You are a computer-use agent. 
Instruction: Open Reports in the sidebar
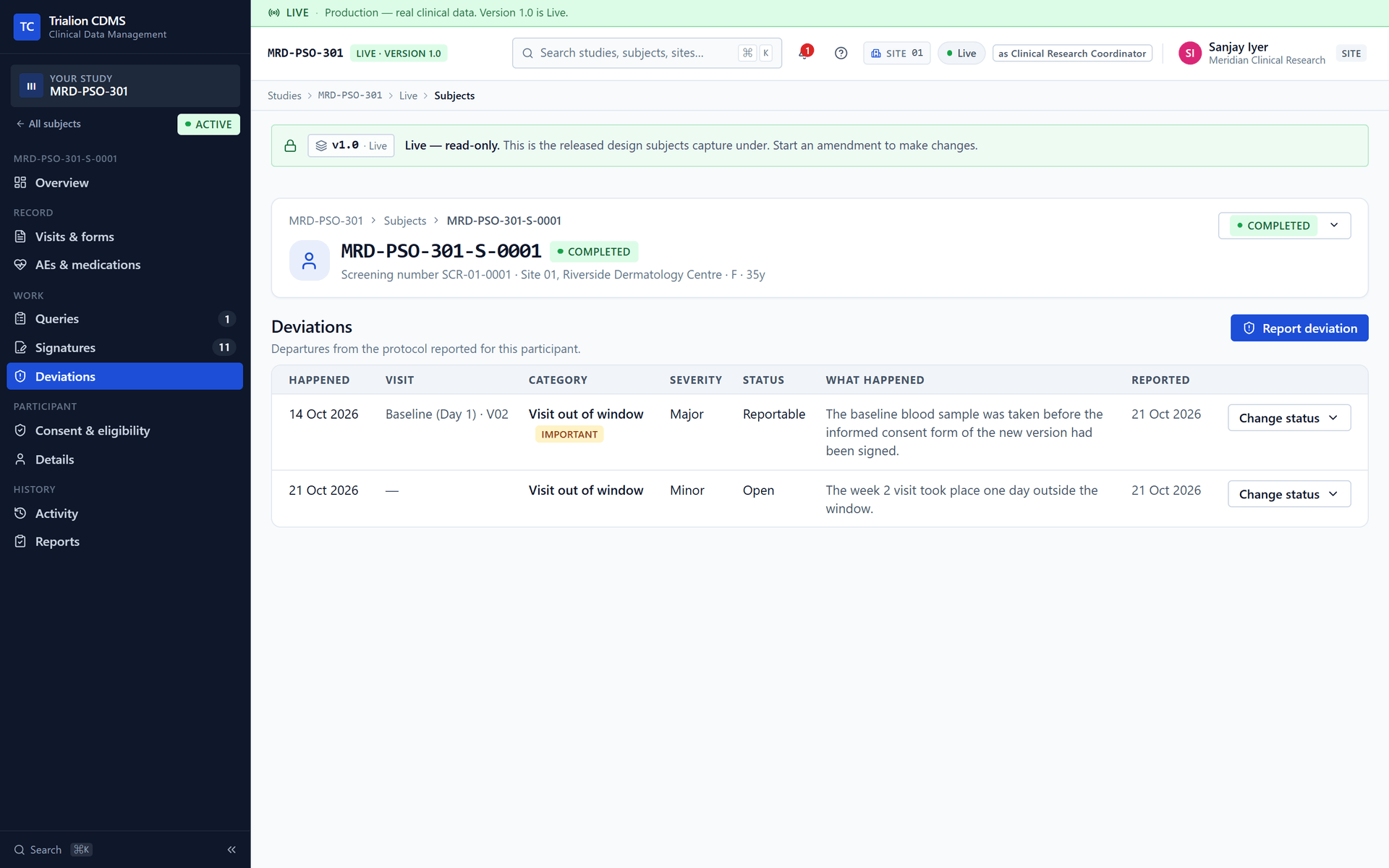point(124,542)
